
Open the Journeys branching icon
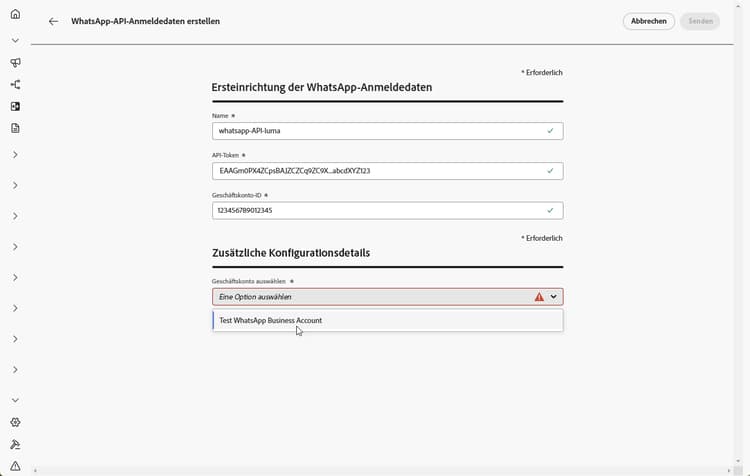coord(15,85)
